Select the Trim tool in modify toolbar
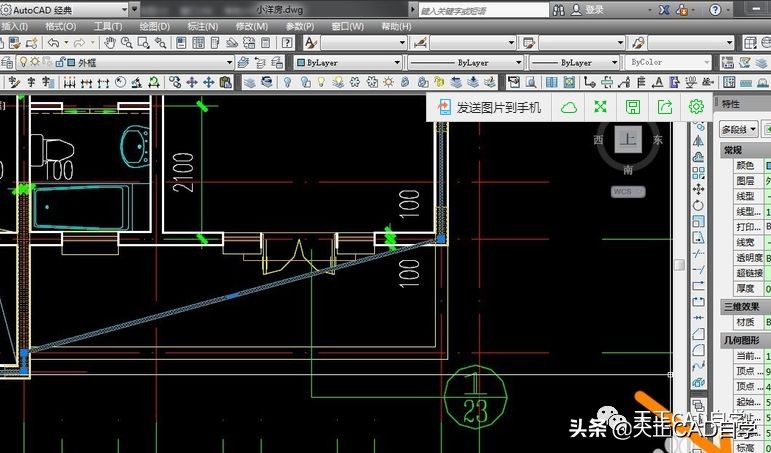The width and height of the screenshot is (771, 453). pos(698,254)
